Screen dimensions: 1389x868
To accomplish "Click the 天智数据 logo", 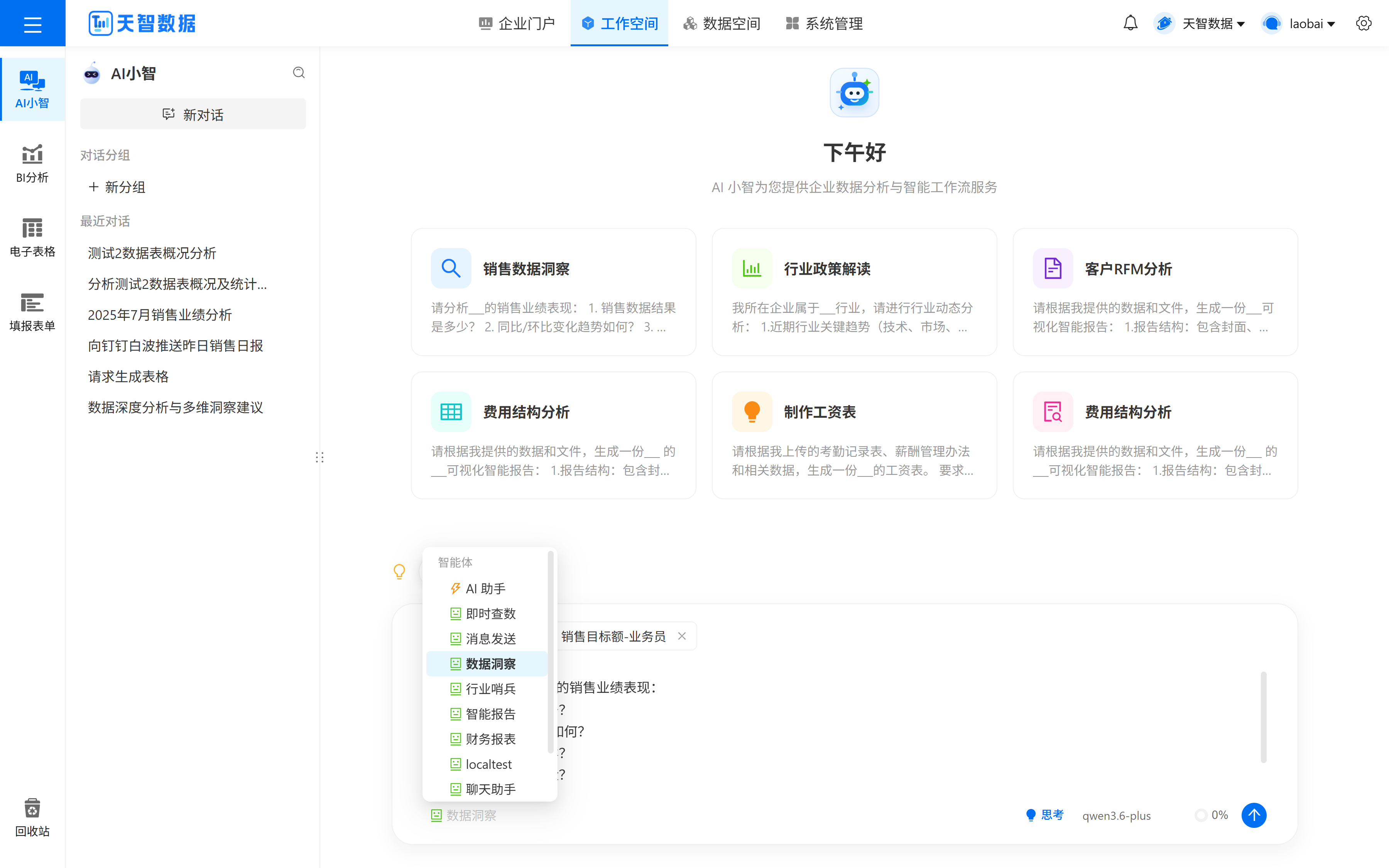I will point(142,24).
